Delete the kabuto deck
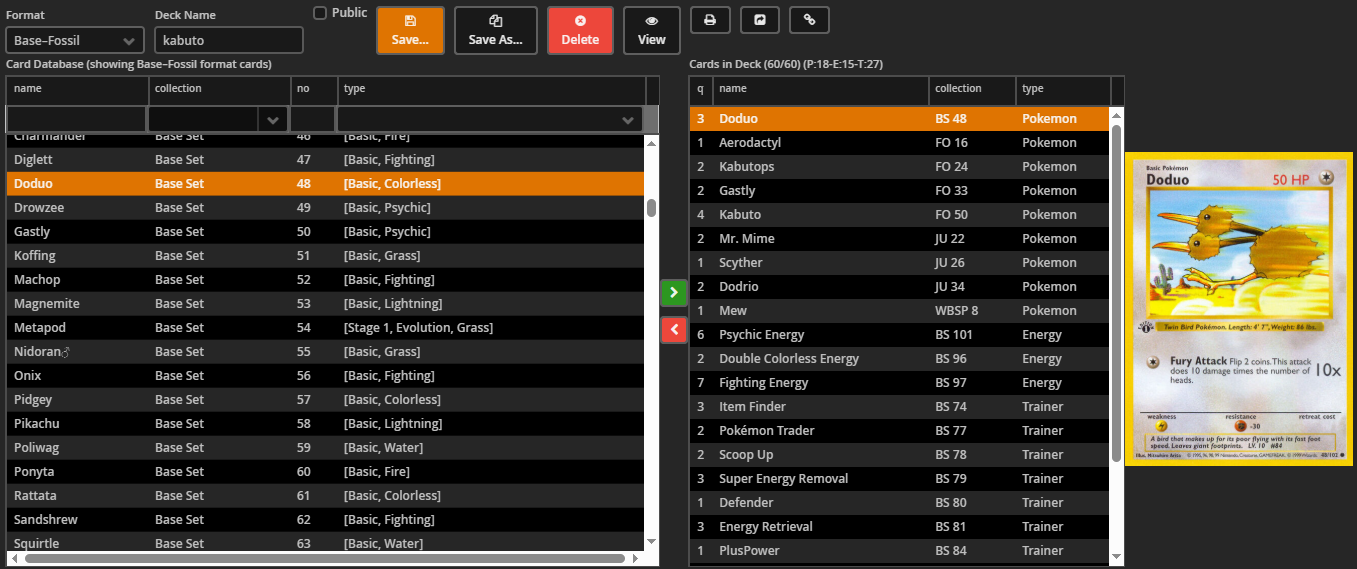The width and height of the screenshot is (1357, 569). (x=580, y=30)
